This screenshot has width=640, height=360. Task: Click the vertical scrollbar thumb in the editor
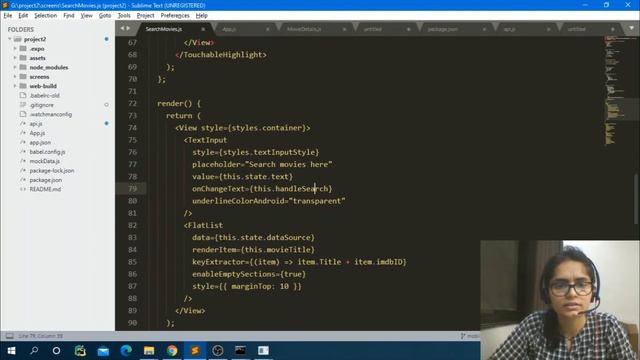(636, 199)
